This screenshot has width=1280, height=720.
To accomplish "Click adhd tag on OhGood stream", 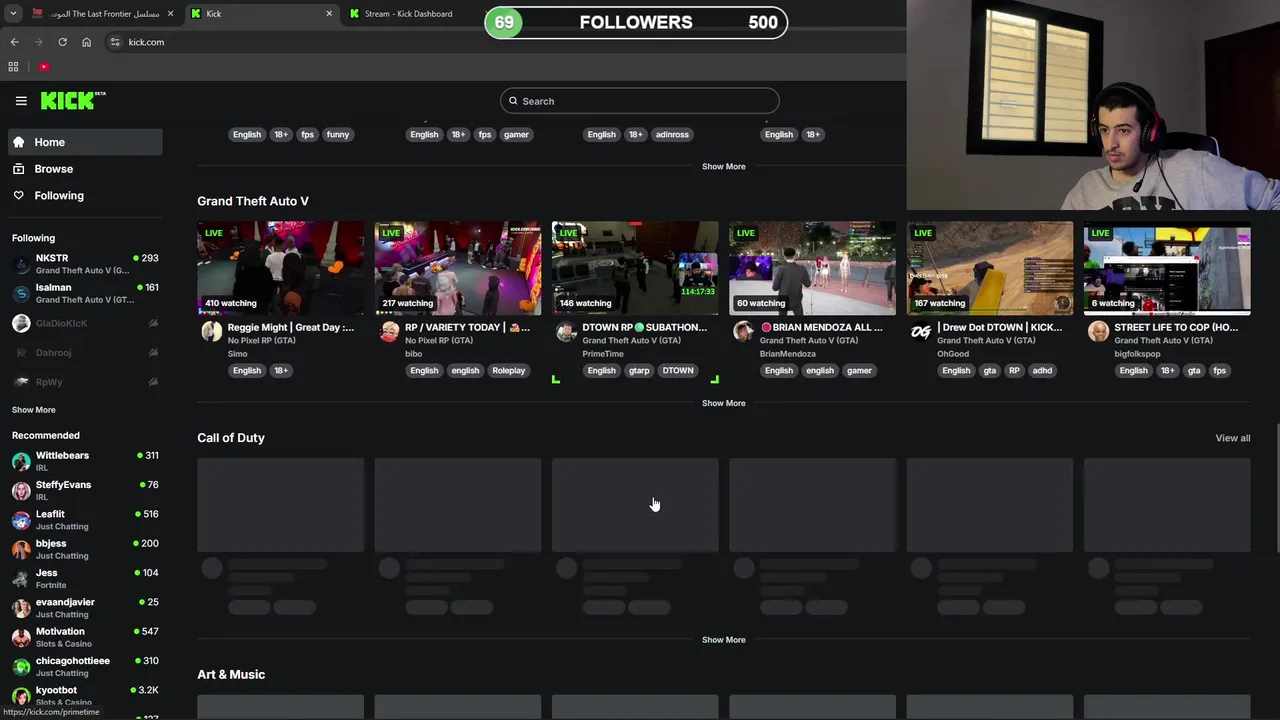I will click(1042, 371).
